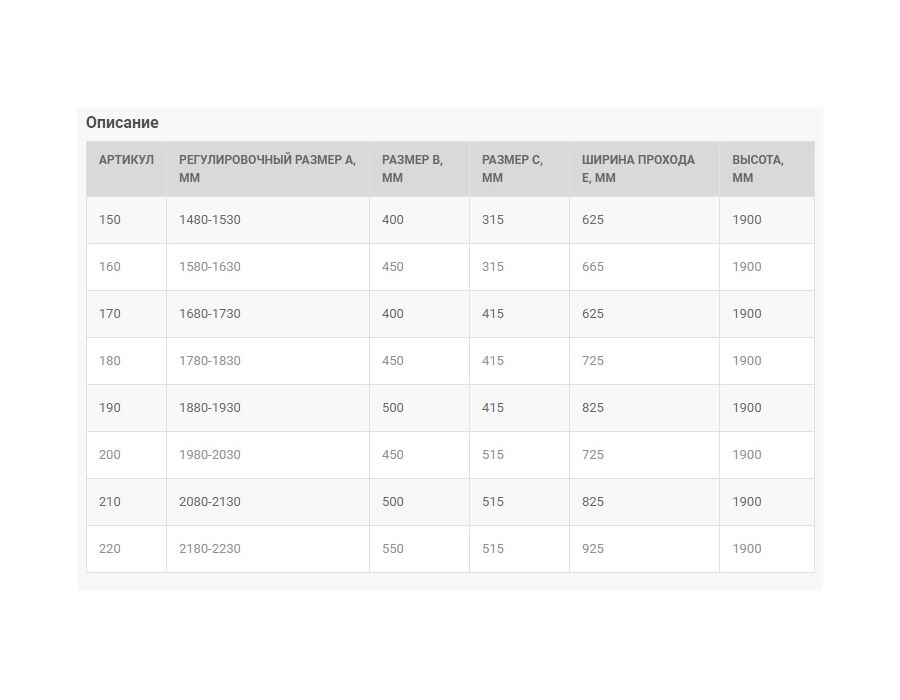Click the 2180-2230 range cell
Viewport: 900px width, 700px height.
(267, 549)
